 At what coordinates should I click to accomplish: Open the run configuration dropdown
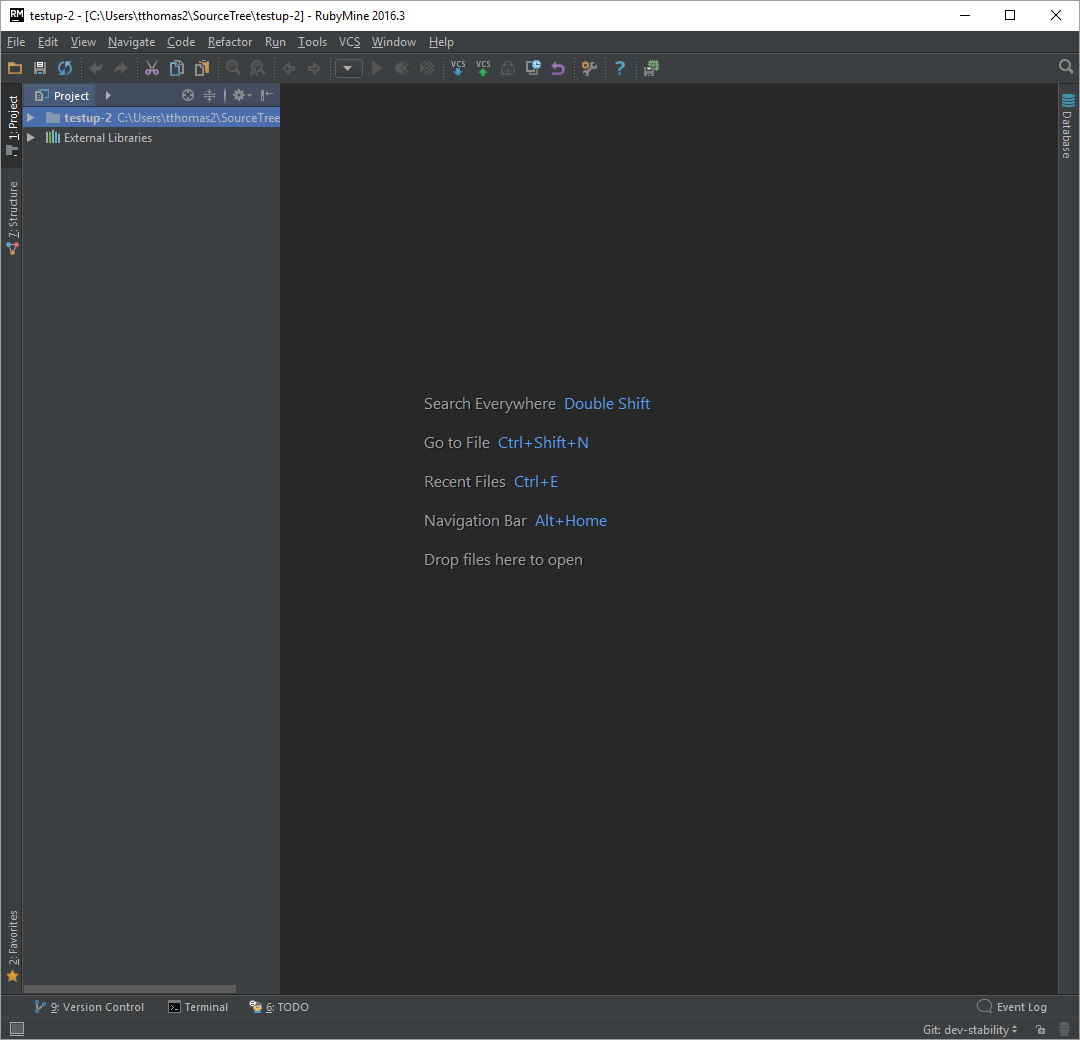point(349,68)
